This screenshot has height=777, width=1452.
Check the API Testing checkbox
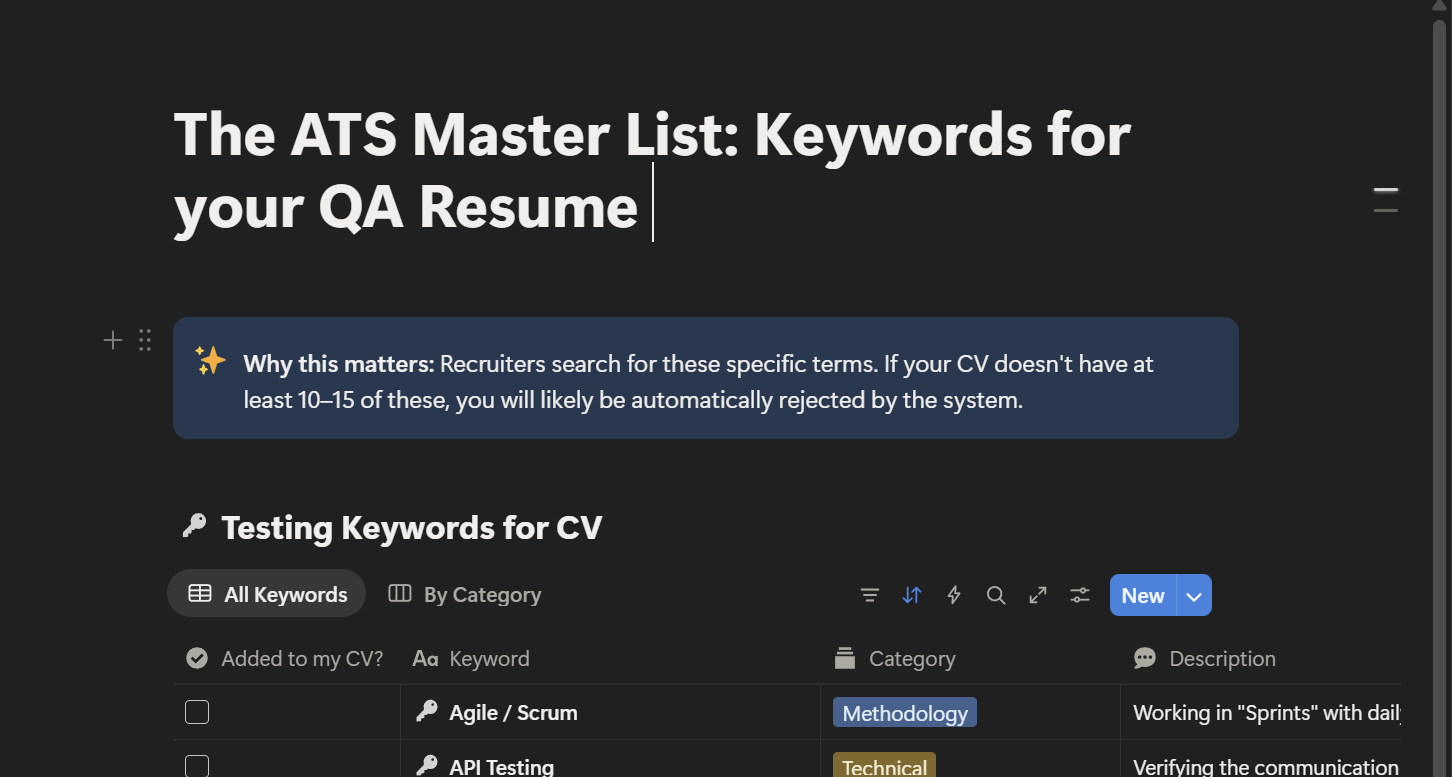pyautogui.click(x=197, y=766)
